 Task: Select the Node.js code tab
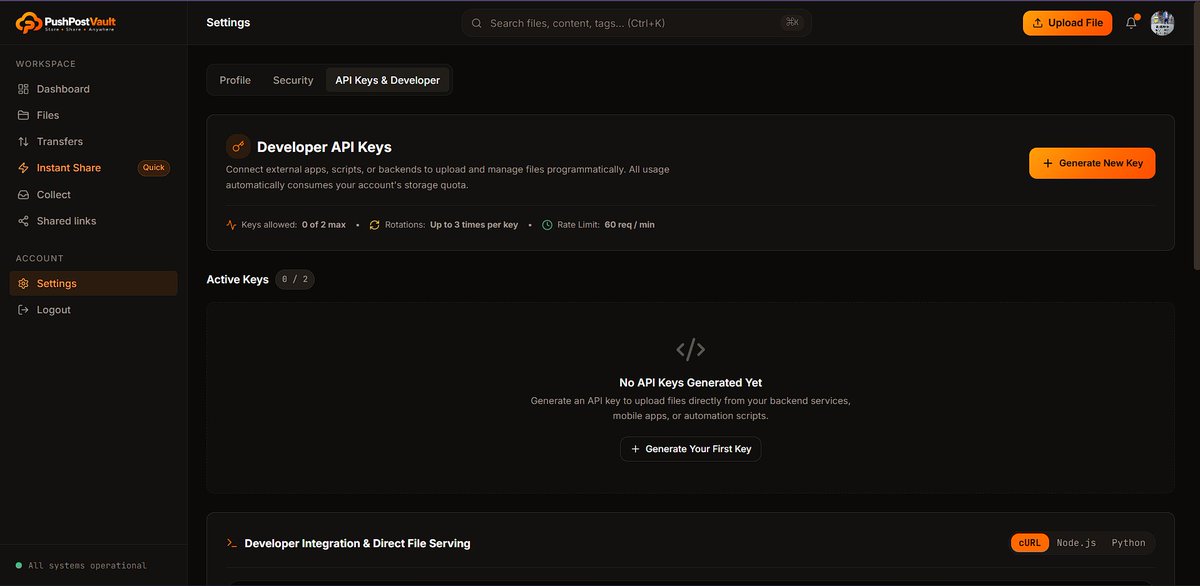coord(1076,543)
